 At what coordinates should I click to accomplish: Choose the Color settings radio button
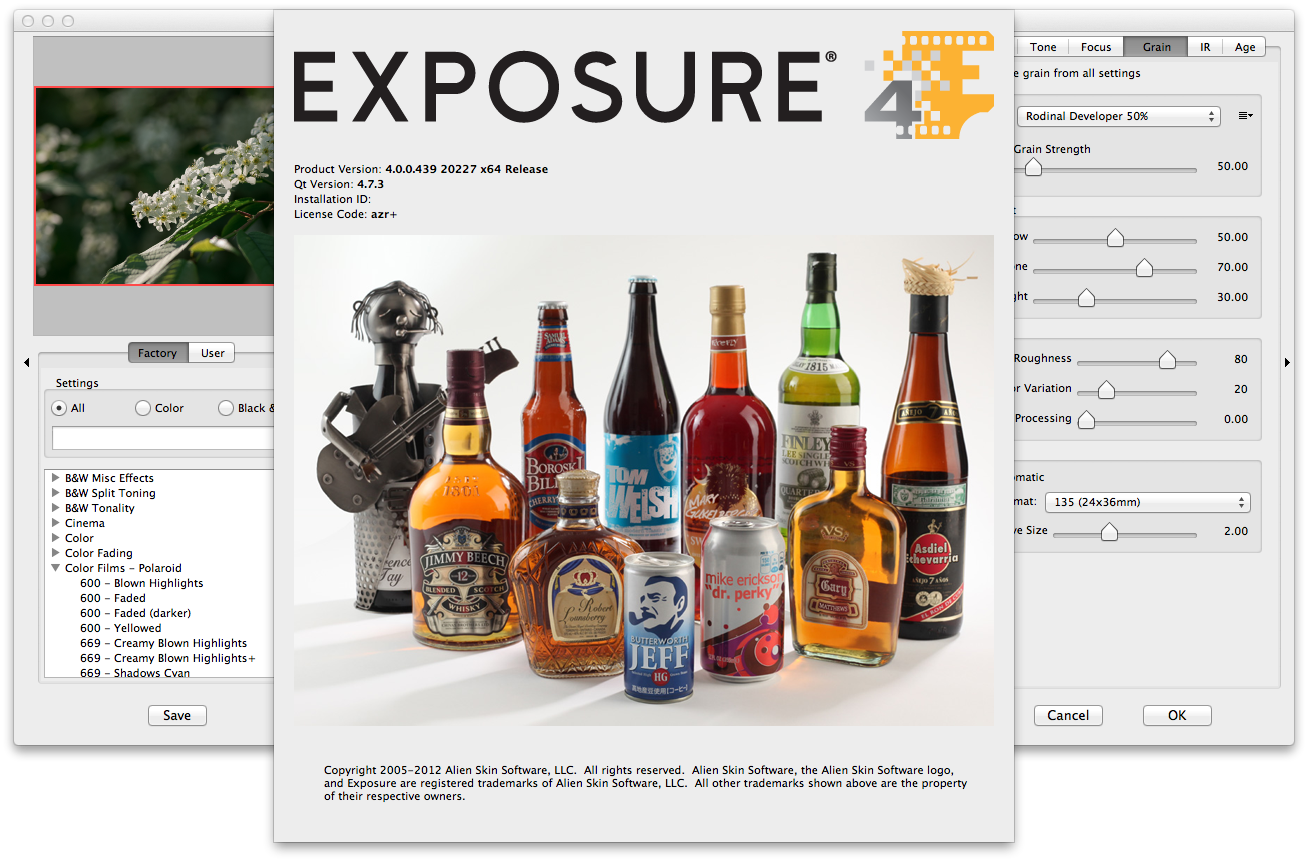[143, 408]
